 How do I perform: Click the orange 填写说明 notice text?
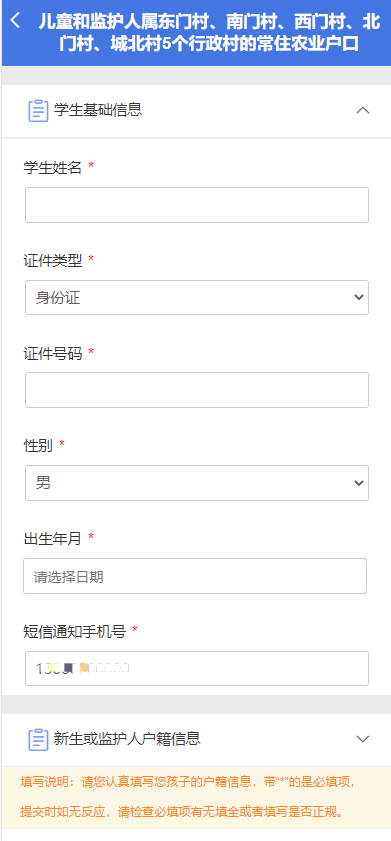click(x=188, y=796)
